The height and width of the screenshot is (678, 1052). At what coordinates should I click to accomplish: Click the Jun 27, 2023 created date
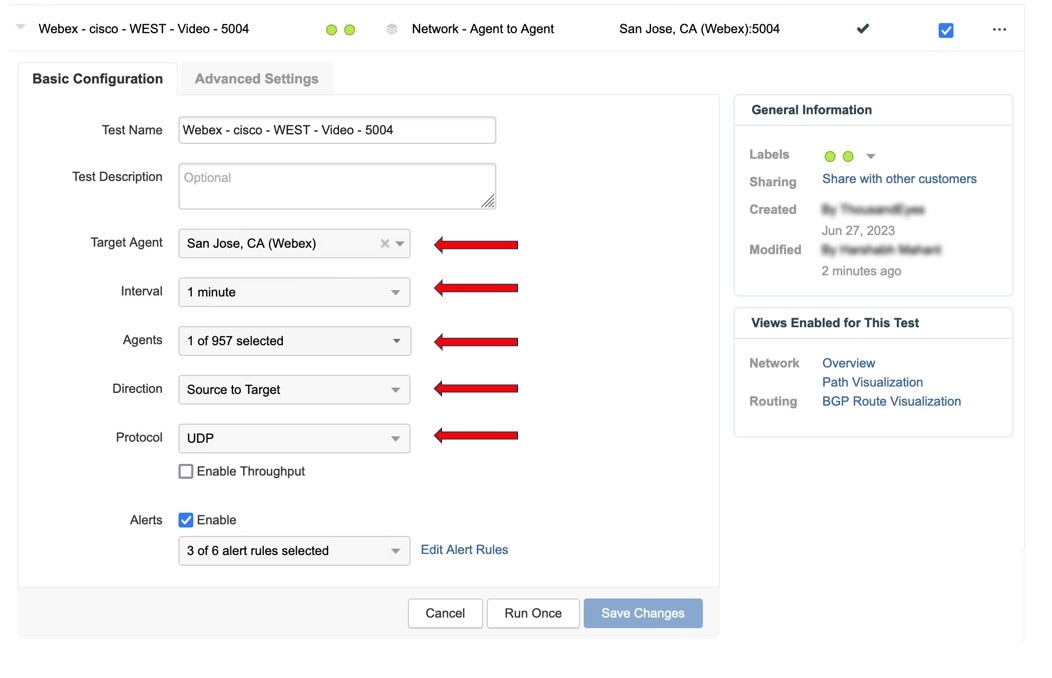pos(858,231)
